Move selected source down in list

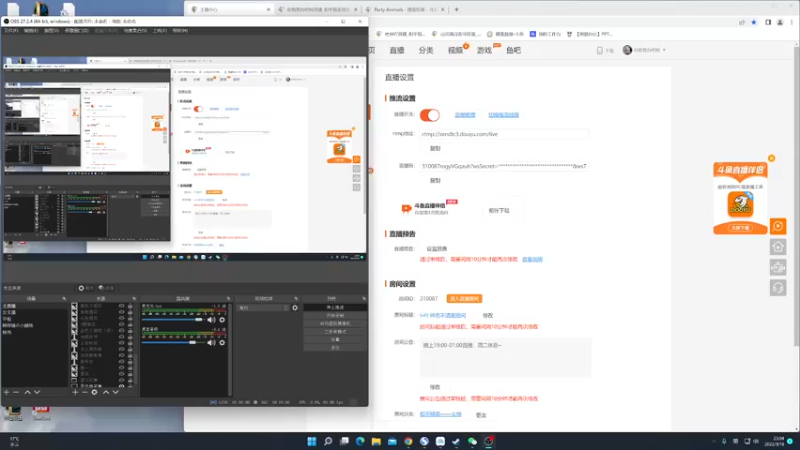click(x=115, y=392)
